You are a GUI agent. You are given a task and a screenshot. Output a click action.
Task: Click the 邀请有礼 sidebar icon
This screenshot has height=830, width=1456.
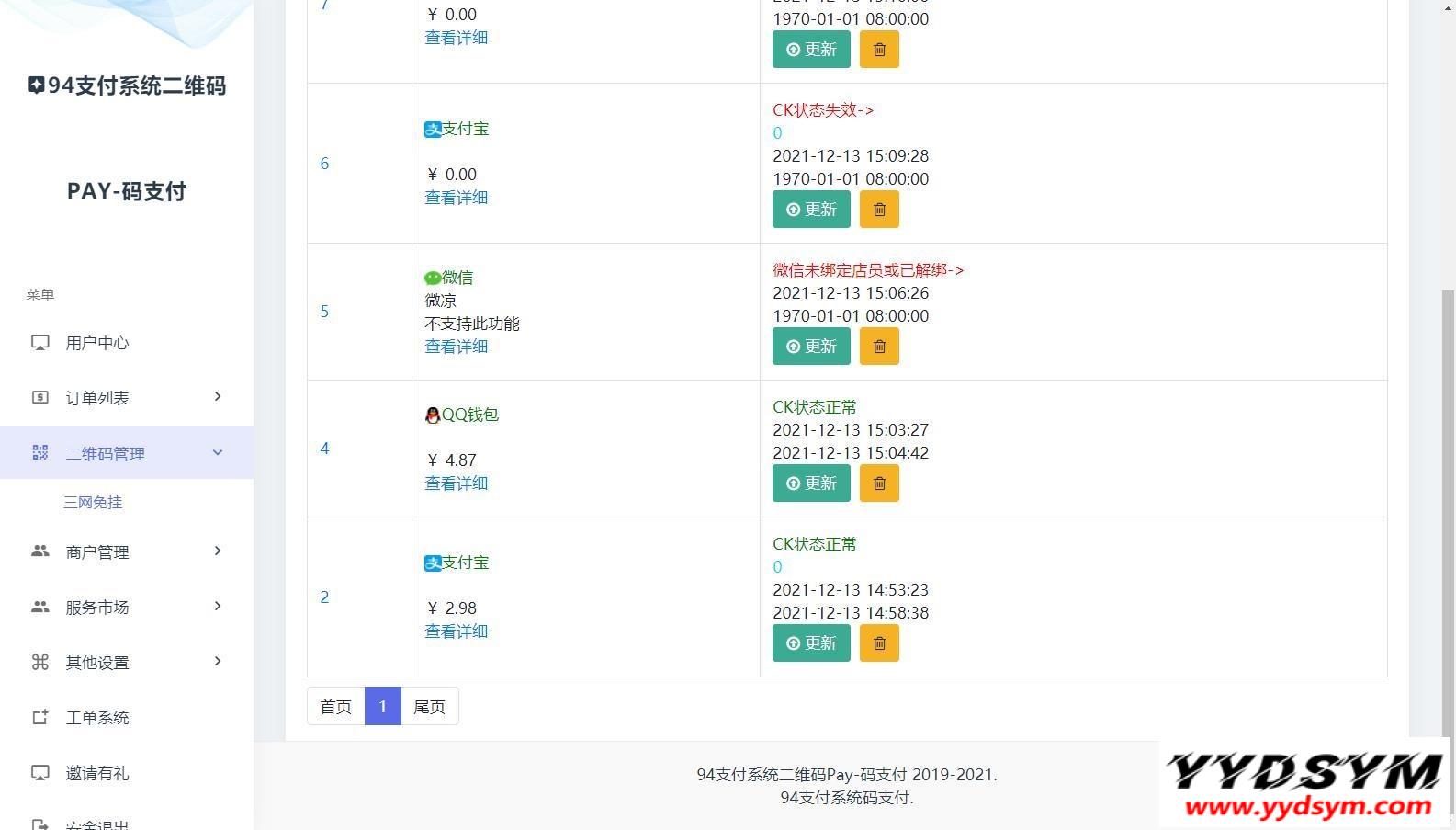40,773
